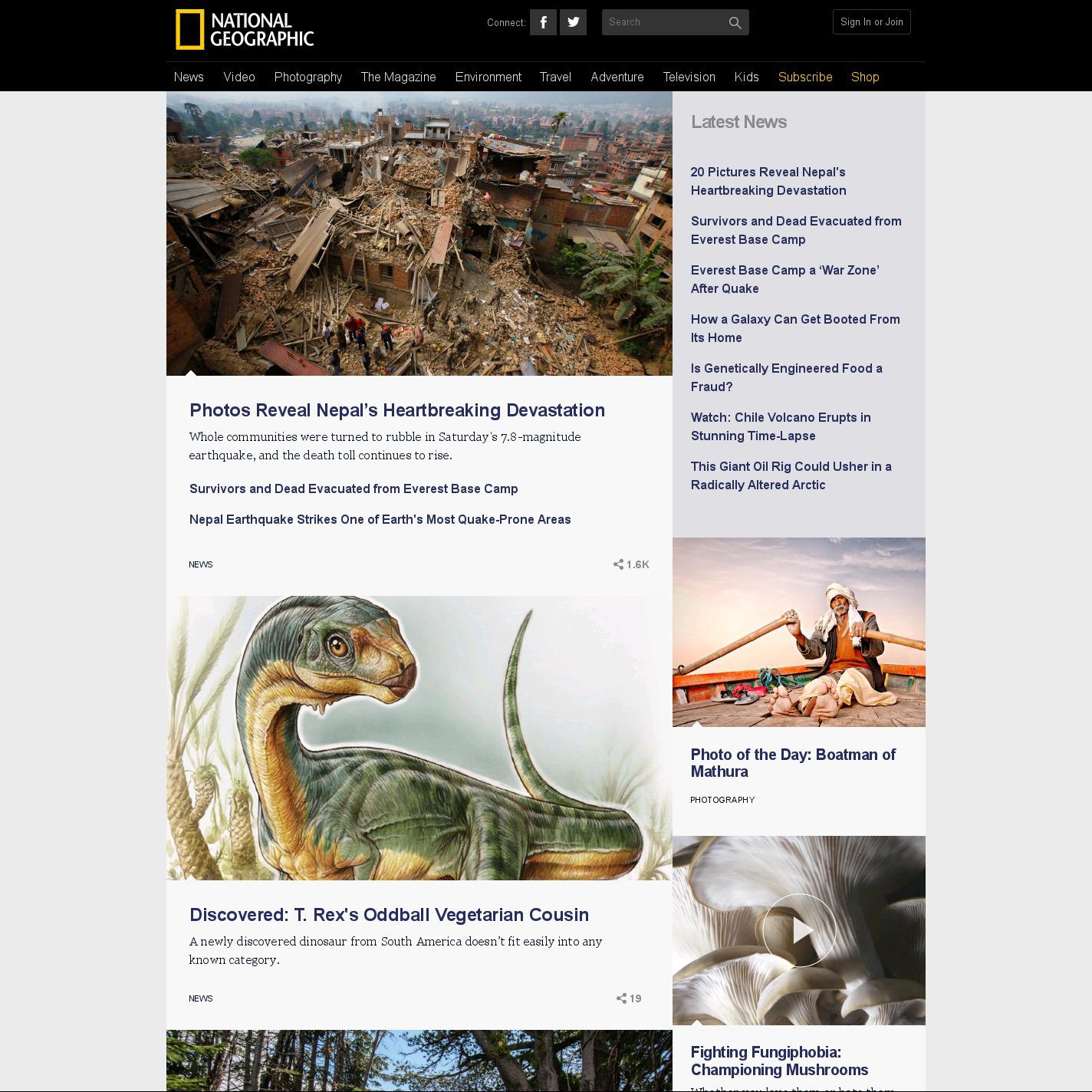Viewport: 1092px width, 1092px height.
Task: Read 'How a Galaxy Can Get Booted' article
Action: tap(794, 328)
